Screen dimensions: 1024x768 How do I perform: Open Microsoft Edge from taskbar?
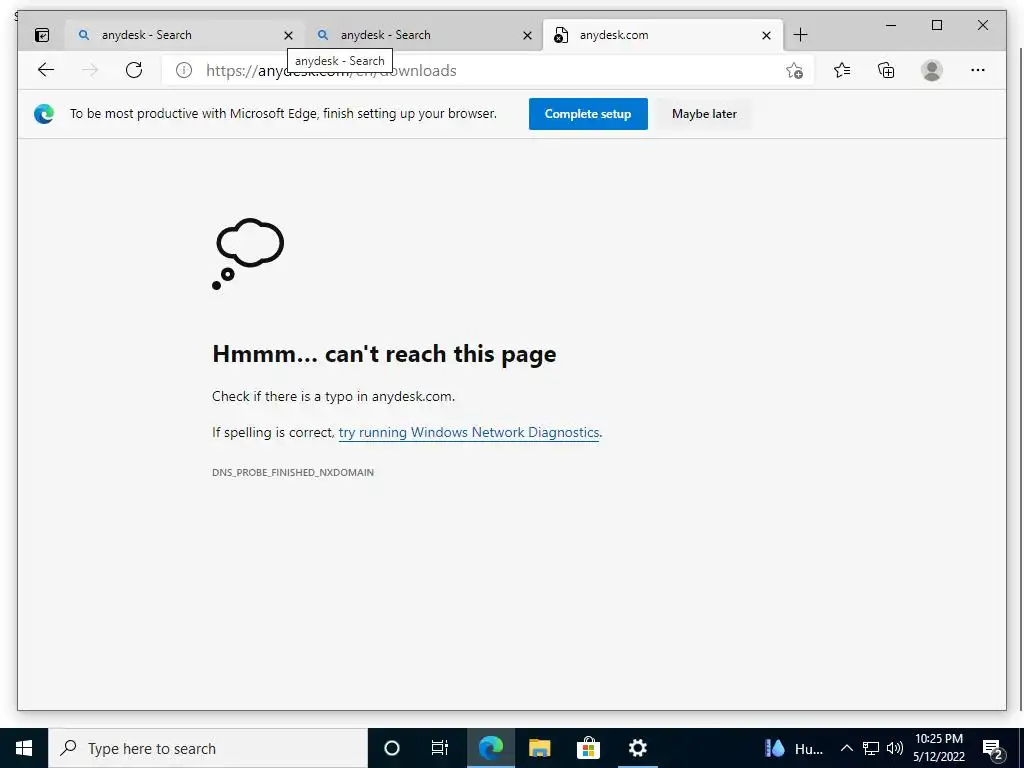click(x=490, y=748)
